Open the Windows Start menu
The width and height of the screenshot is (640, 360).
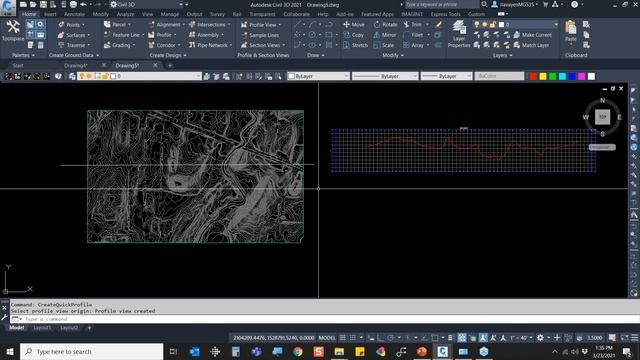10,351
